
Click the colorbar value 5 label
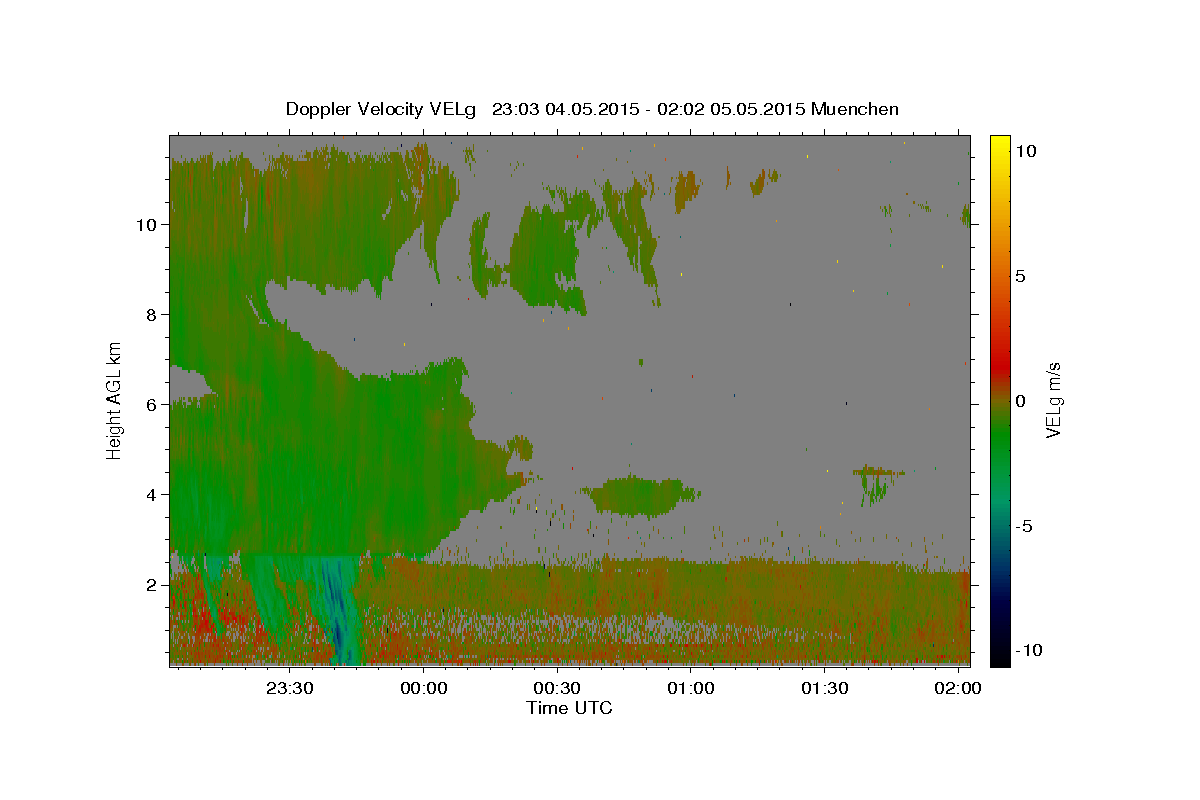[x=1021, y=275]
